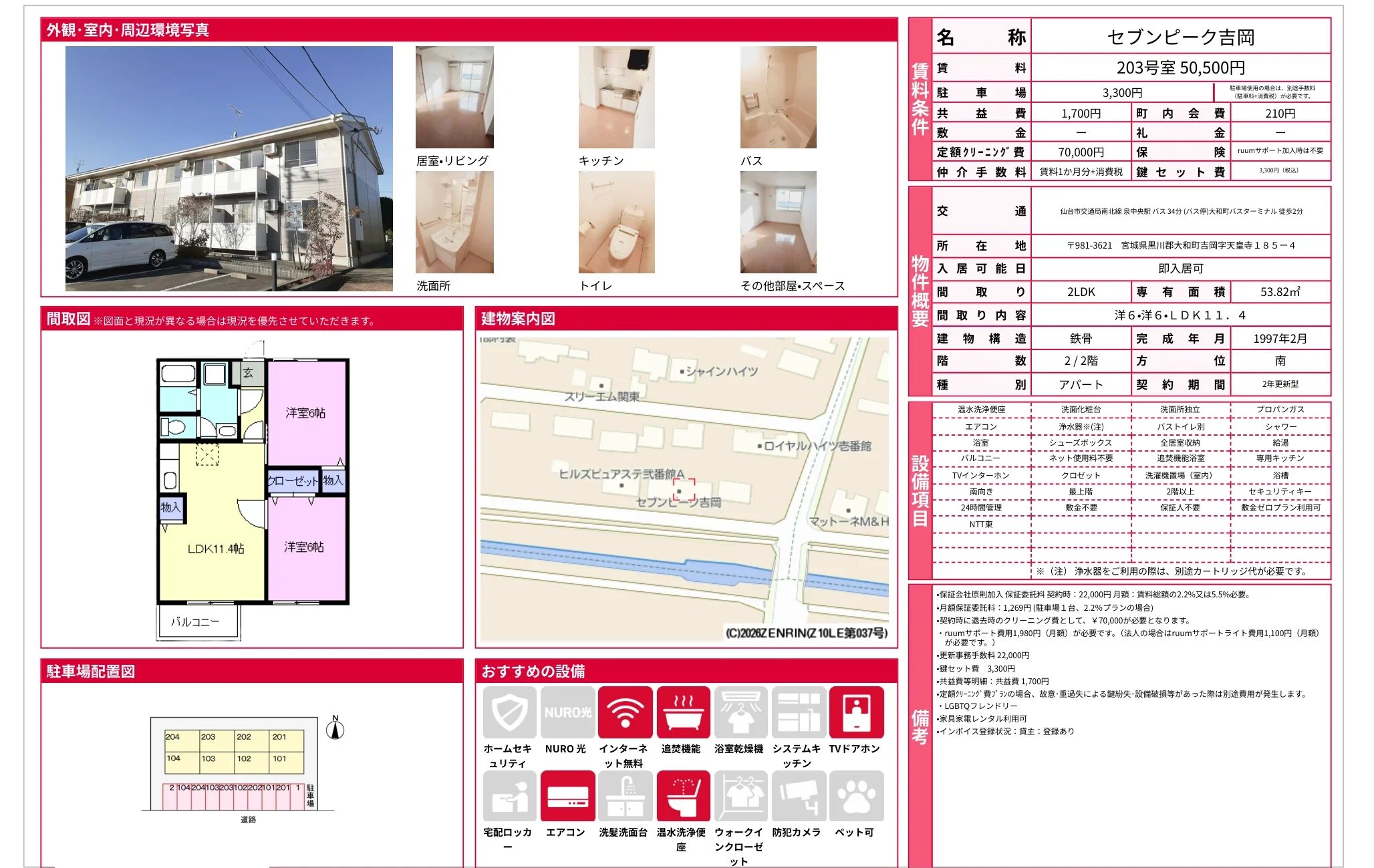Viewport: 1374px width, 868px height.
Task: View the 洗面所 photo
Action: [x=454, y=222]
